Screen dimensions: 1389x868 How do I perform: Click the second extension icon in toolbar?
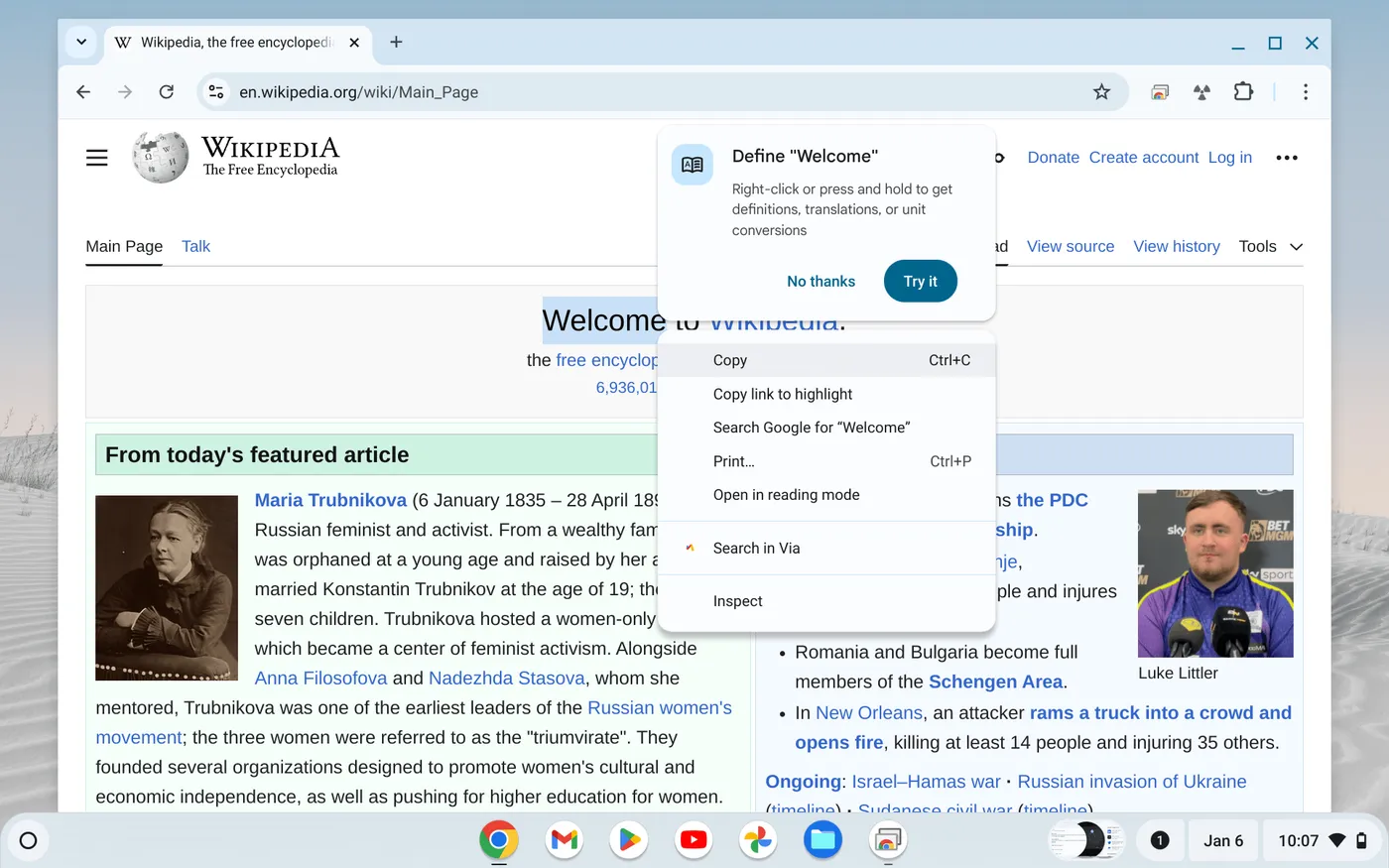click(1201, 92)
